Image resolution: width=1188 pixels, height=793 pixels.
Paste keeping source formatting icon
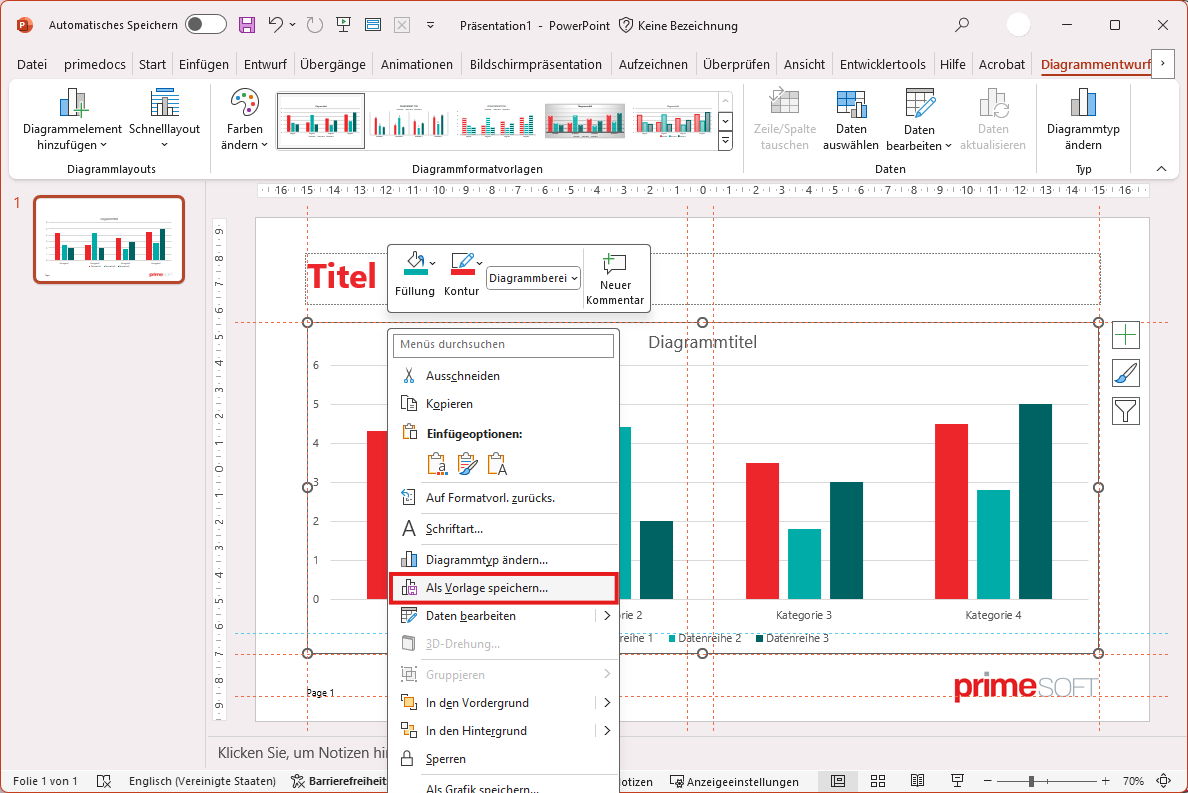[467, 464]
